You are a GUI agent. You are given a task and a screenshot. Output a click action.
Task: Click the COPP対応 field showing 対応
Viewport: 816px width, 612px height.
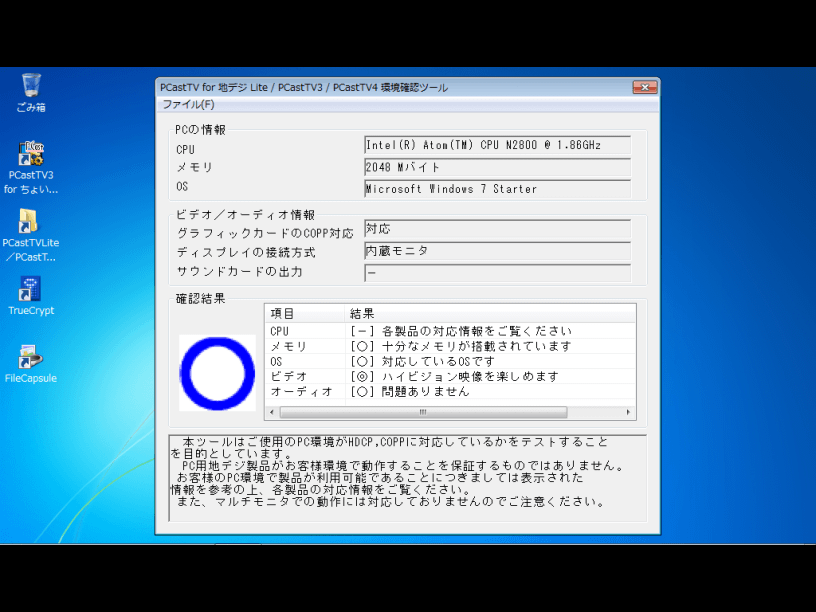[498, 229]
